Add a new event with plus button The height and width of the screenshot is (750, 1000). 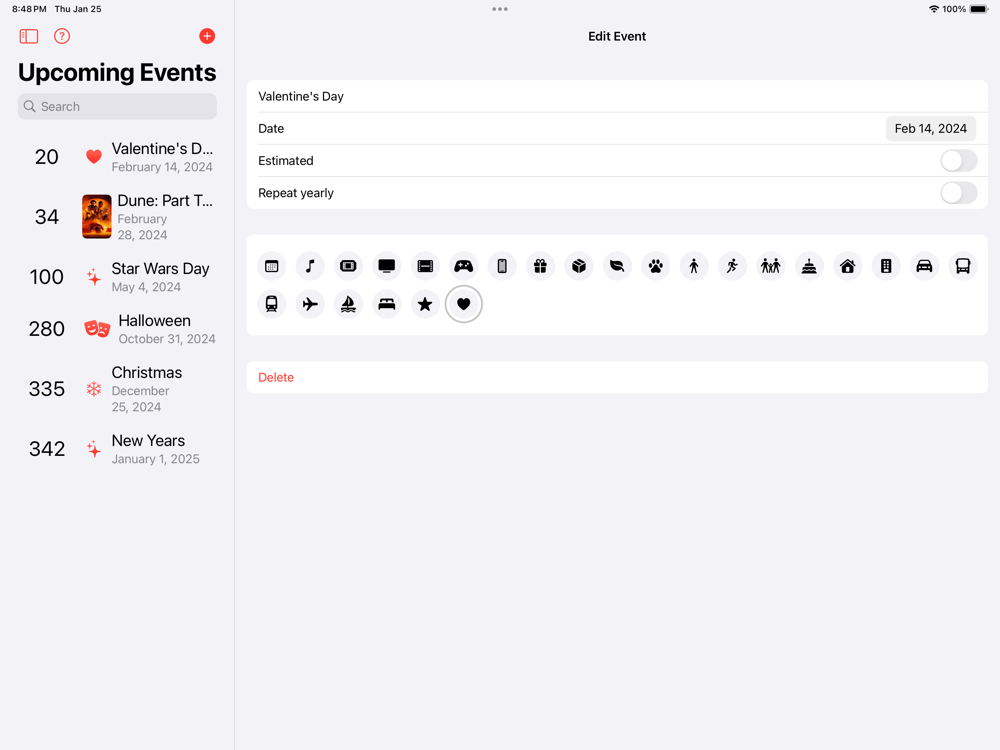207,36
